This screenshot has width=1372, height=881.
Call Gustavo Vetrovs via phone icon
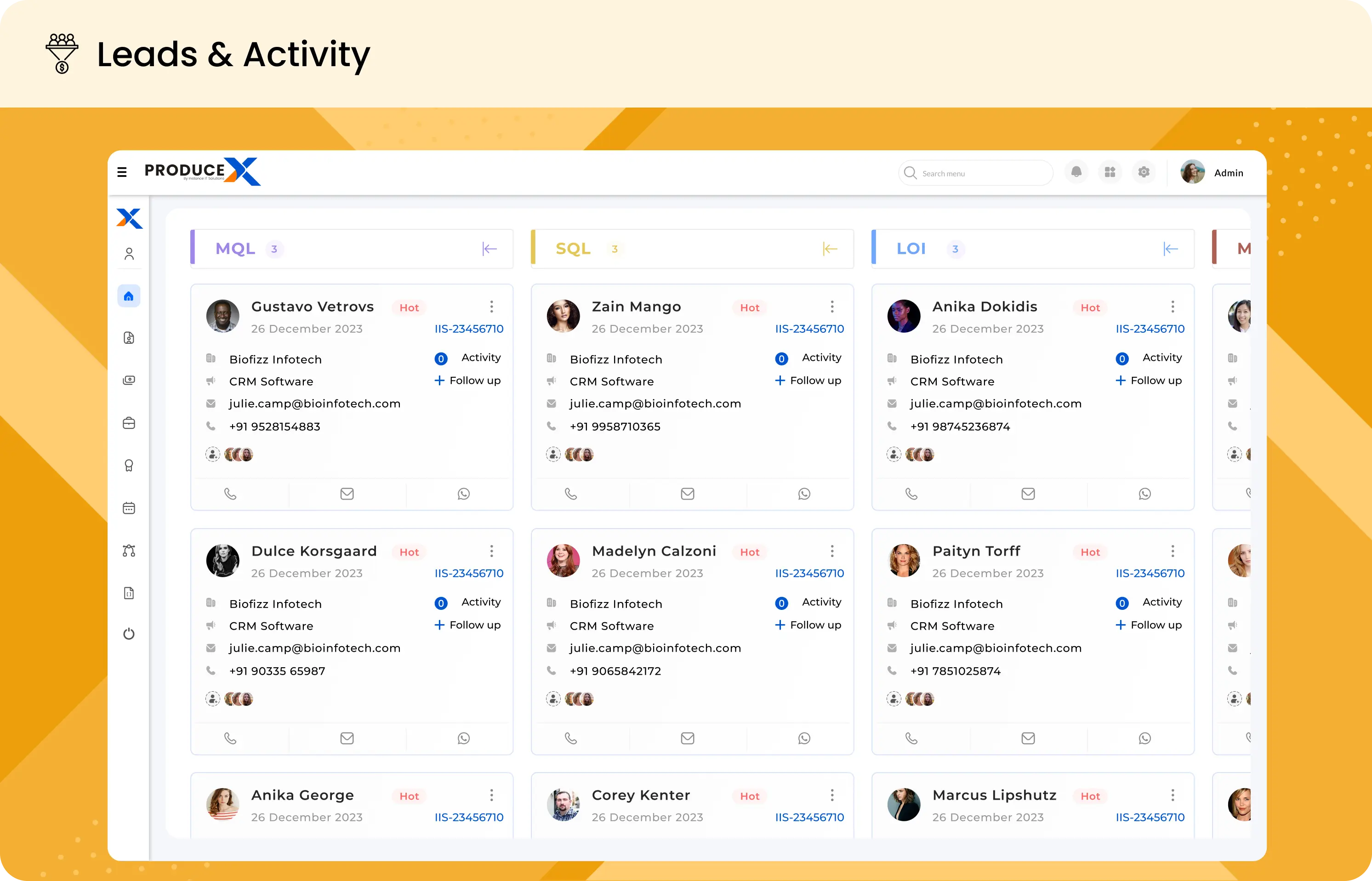point(230,494)
